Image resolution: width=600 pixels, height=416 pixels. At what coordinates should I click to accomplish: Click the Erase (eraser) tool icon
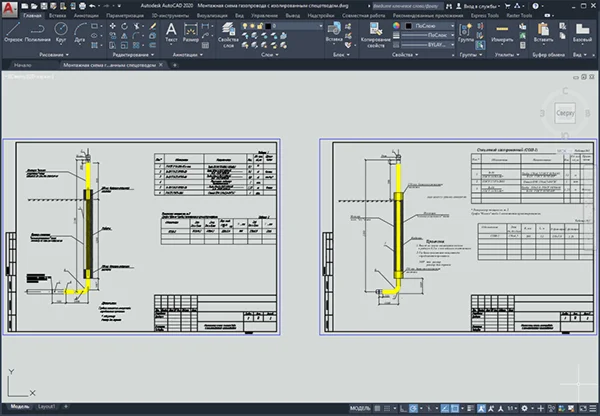click(153, 26)
